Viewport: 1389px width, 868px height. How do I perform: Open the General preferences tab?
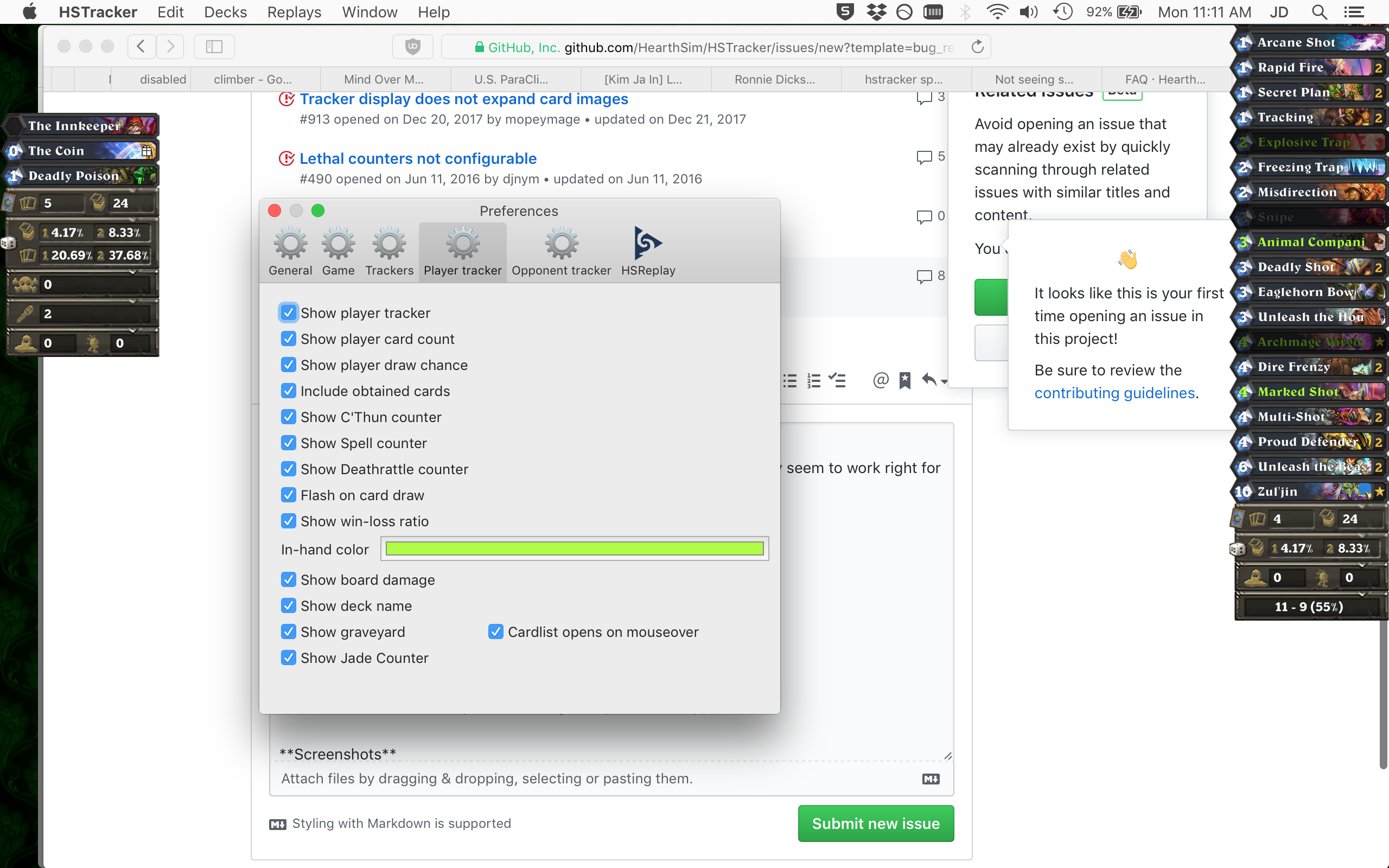(x=290, y=251)
